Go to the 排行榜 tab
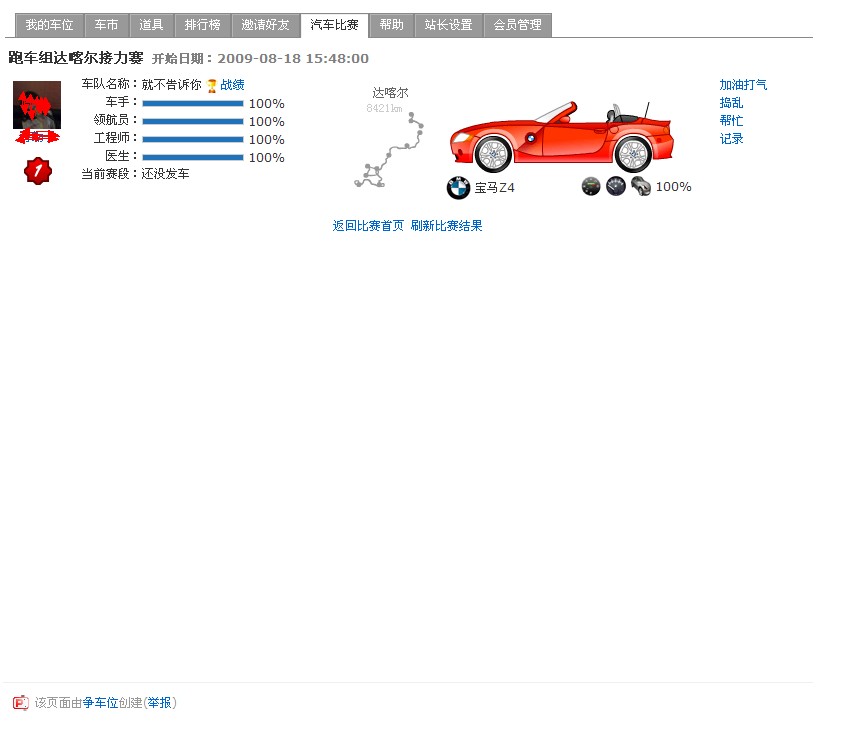 click(202, 25)
